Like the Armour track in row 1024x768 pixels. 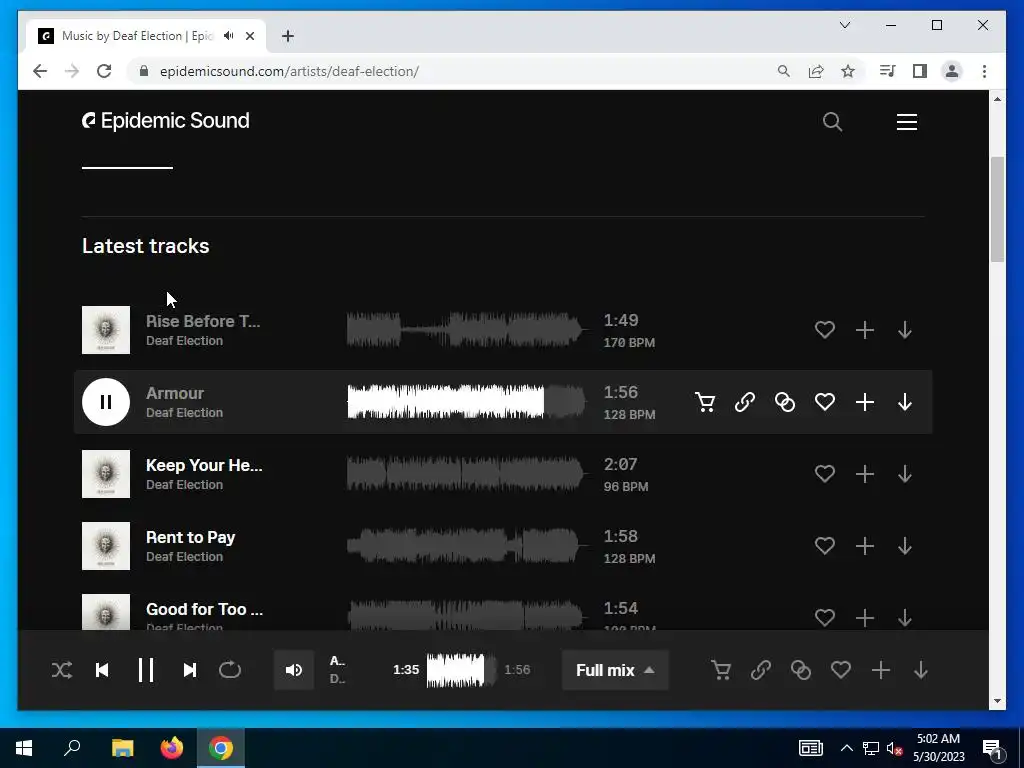click(x=825, y=402)
